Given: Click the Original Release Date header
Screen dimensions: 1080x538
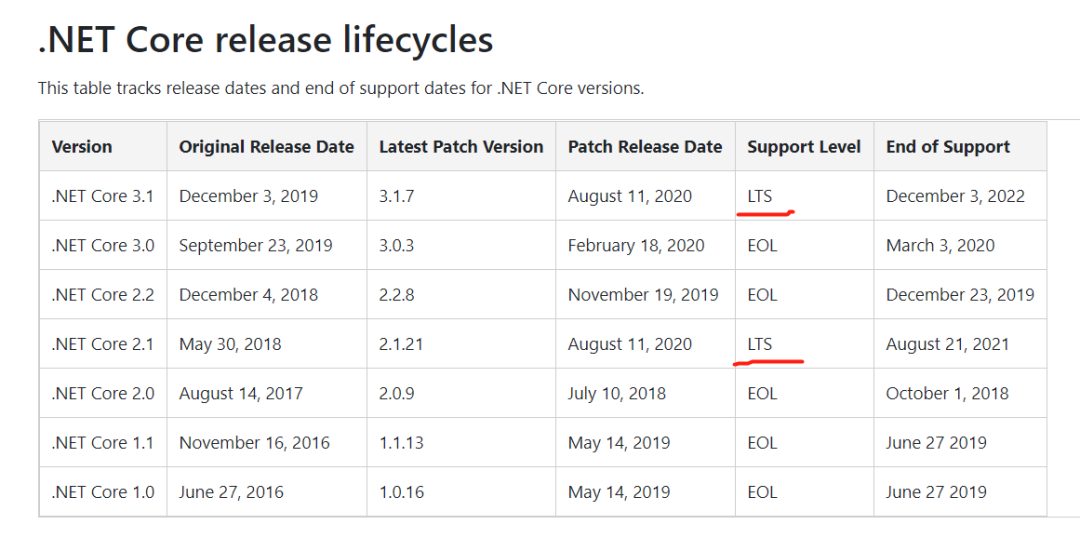Looking at the screenshot, I should pyautogui.click(x=267, y=147).
